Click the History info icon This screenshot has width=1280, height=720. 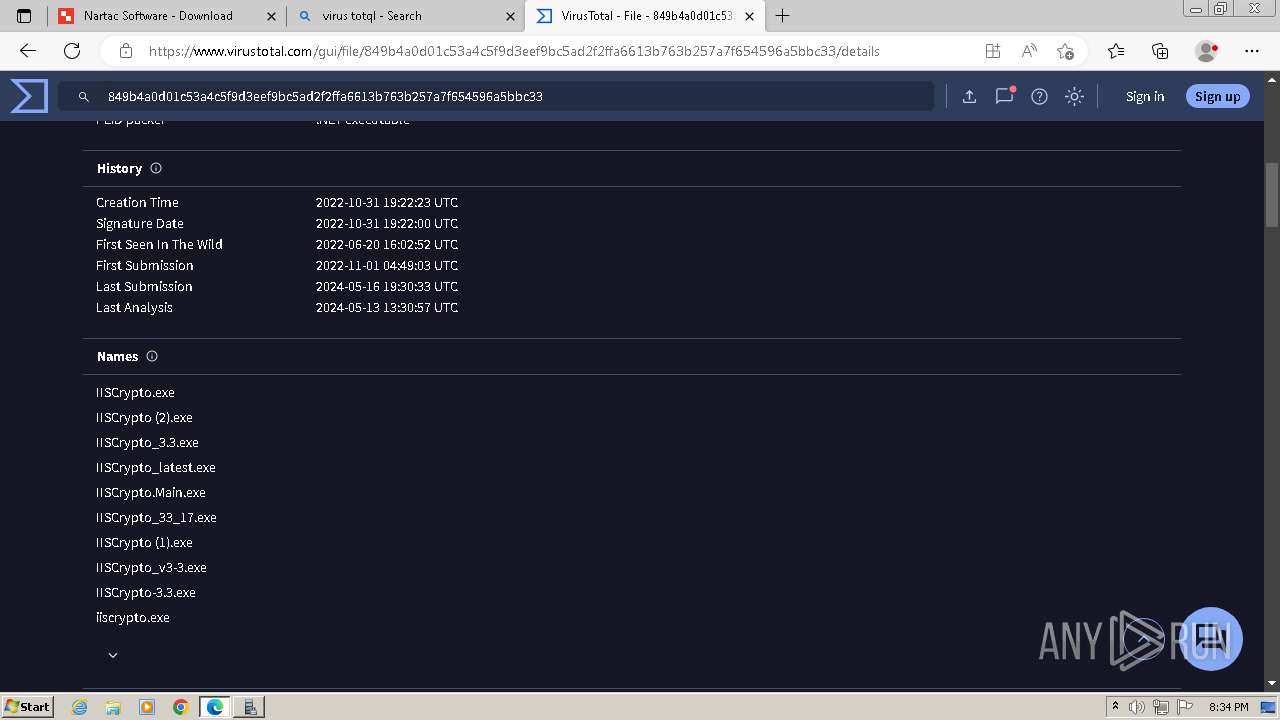156,168
